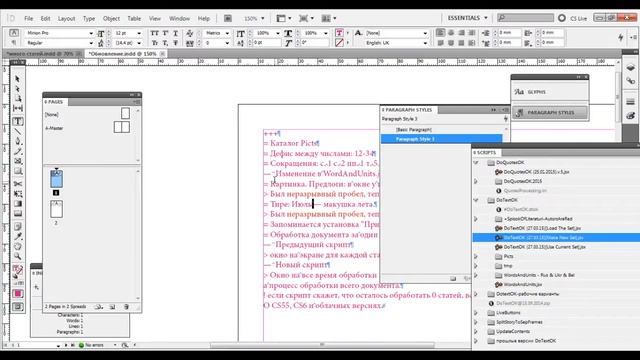Select the Gap tool

click(18, 108)
